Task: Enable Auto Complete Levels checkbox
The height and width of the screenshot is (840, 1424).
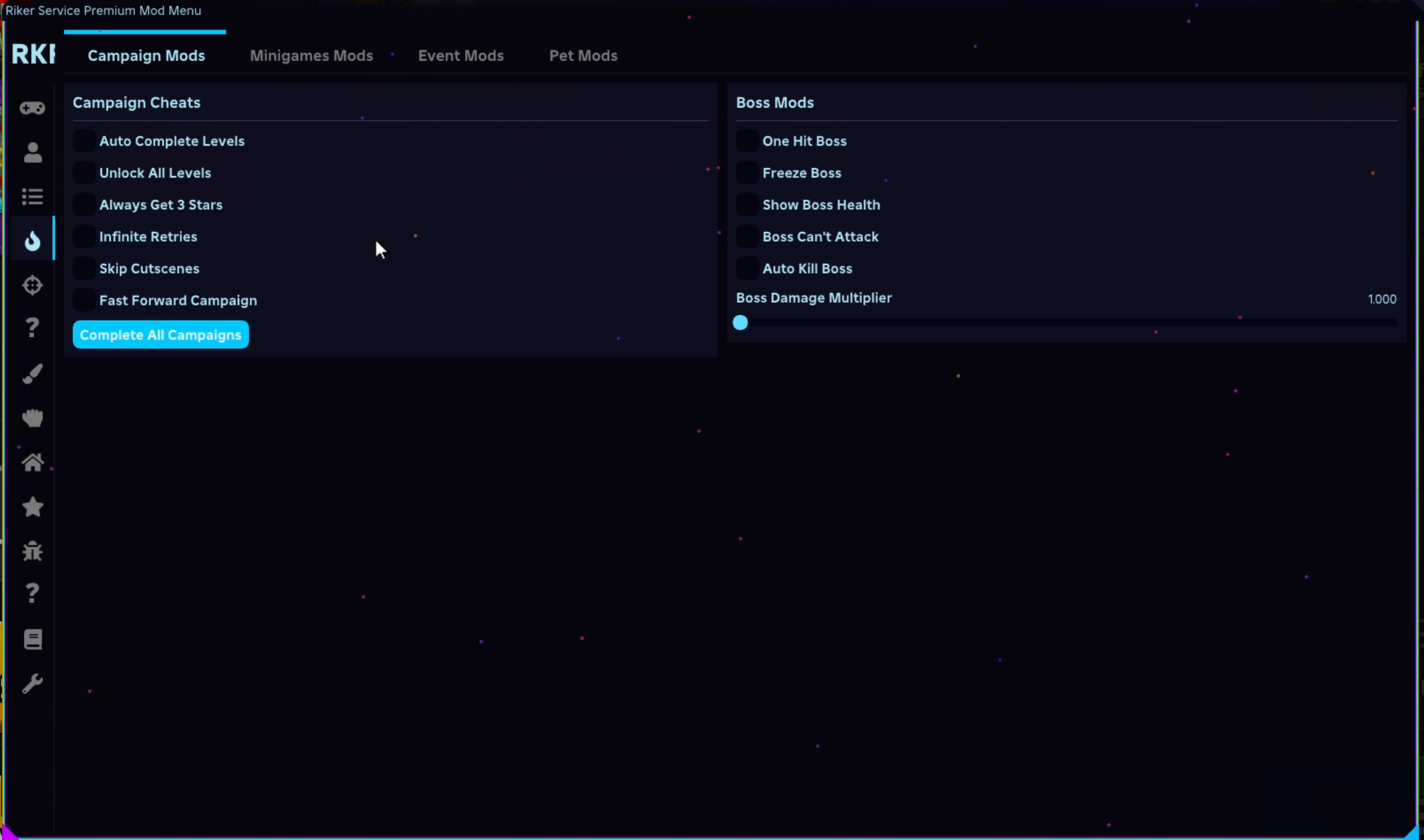Action: tap(84, 141)
